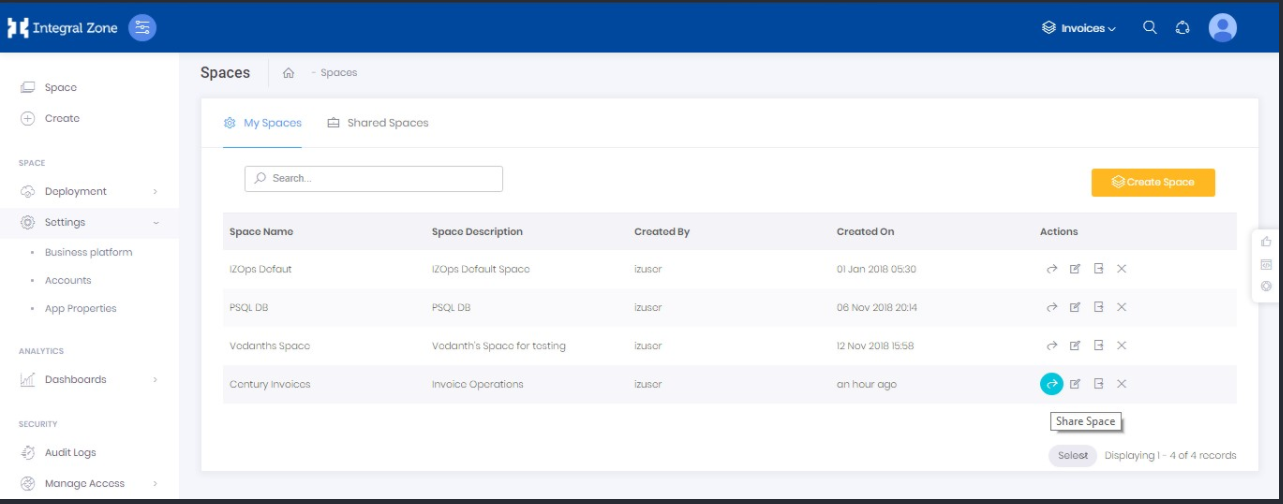Image resolution: width=1283 pixels, height=504 pixels.
Task: Share Vedanths Space
Action: pyautogui.click(x=1051, y=345)
